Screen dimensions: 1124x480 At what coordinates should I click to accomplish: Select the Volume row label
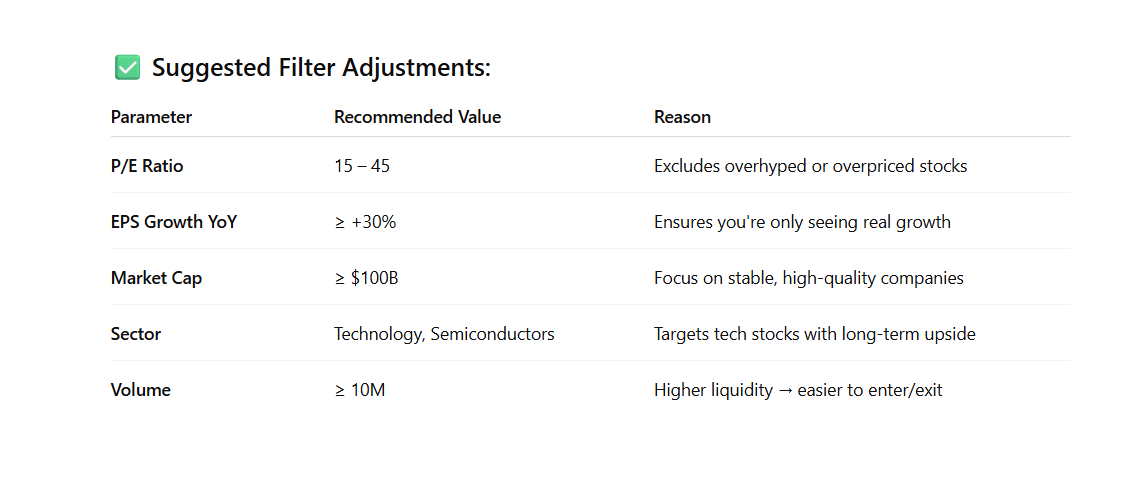coord(141,390)
